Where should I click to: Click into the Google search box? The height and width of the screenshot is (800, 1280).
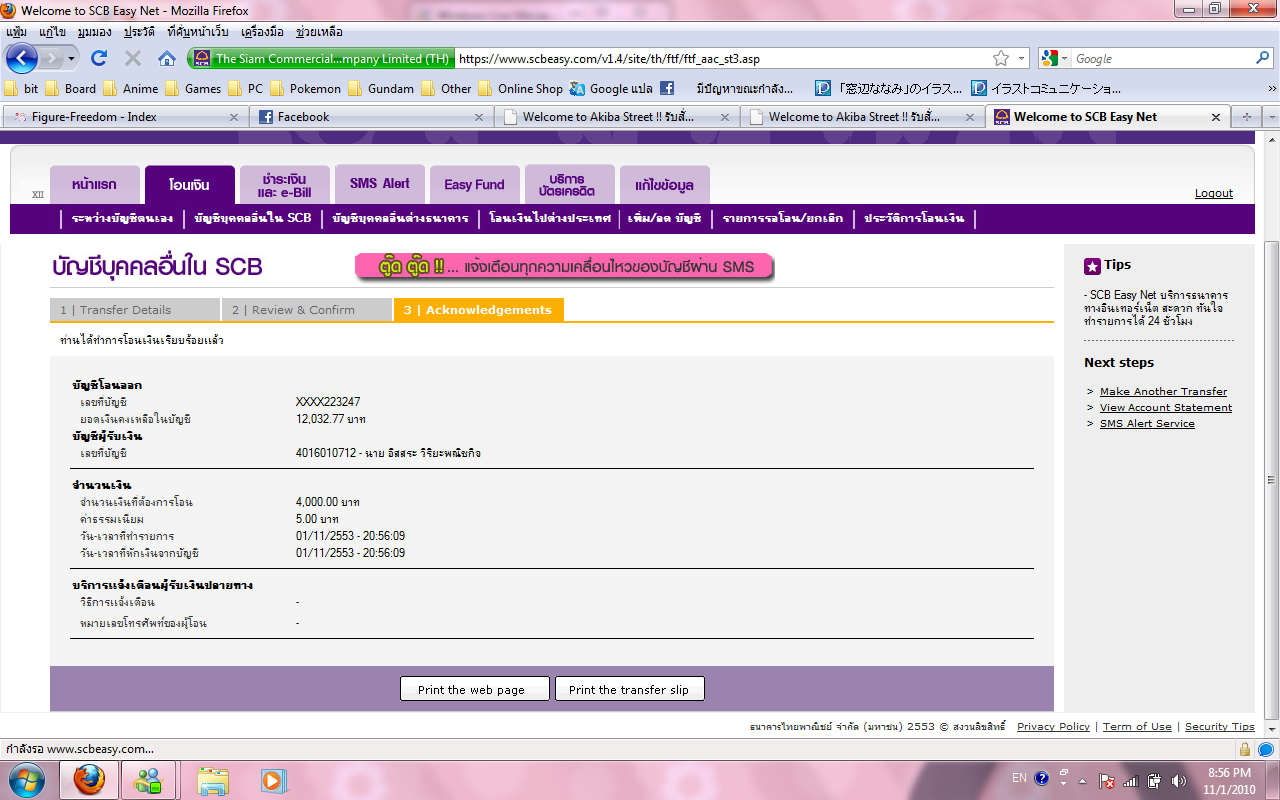1162,59
